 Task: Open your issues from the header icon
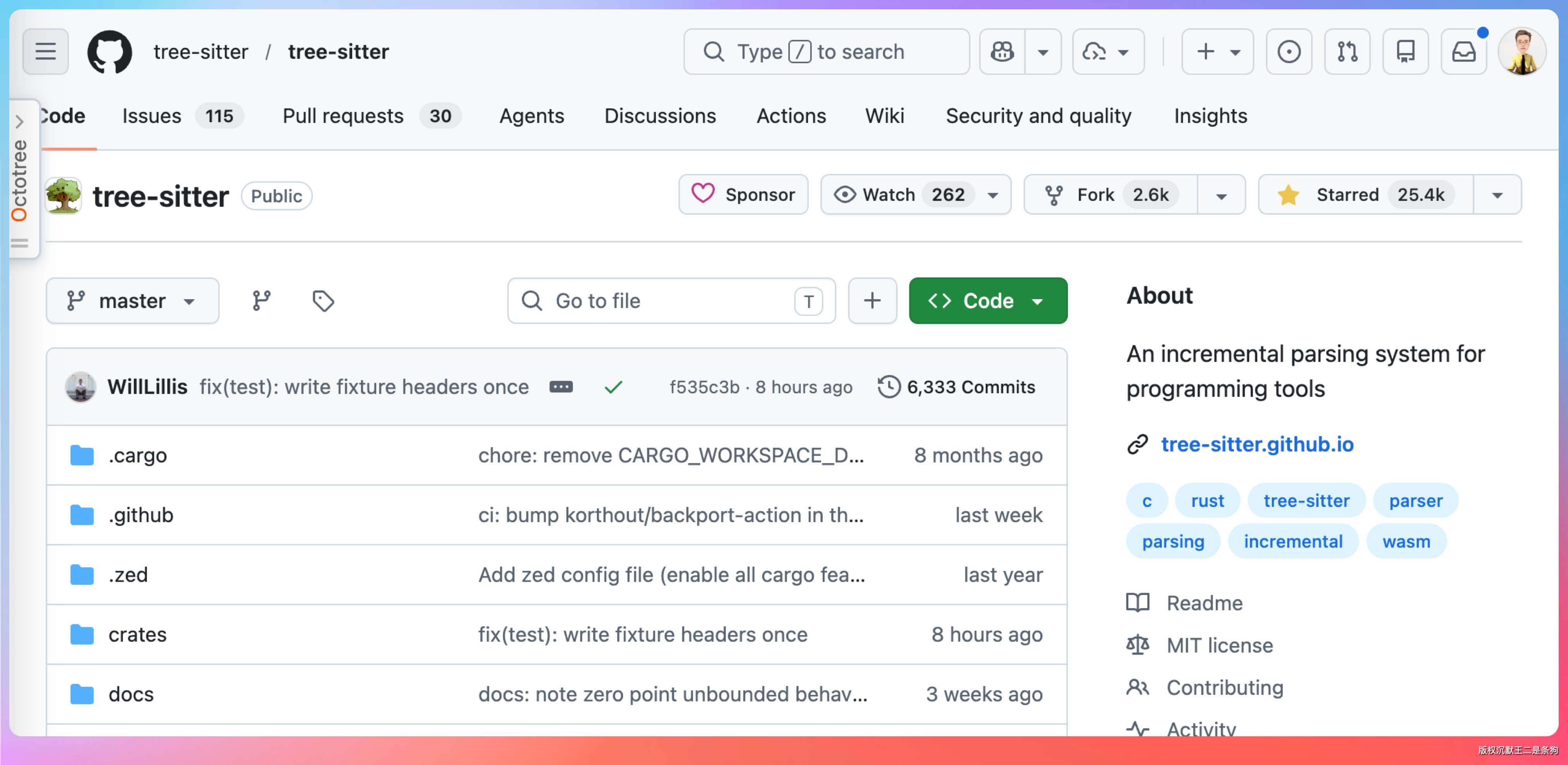click(1289, 52)
